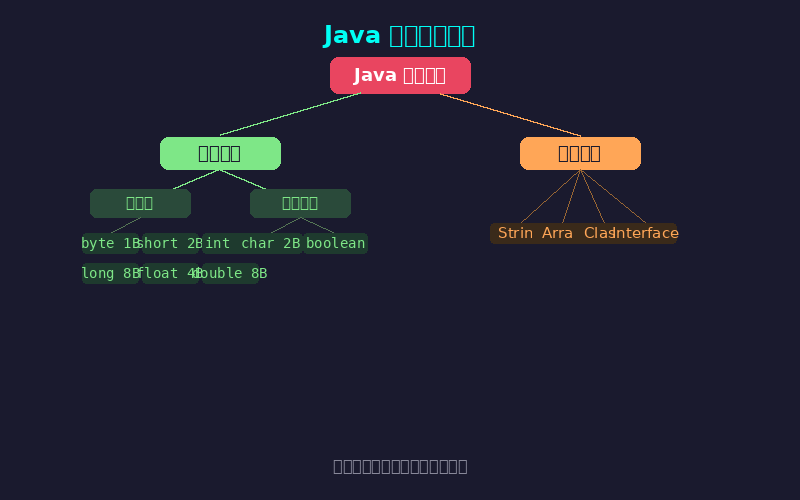Click the int leaf label
This screenshot has width=800, height=500.
point(218,243)
